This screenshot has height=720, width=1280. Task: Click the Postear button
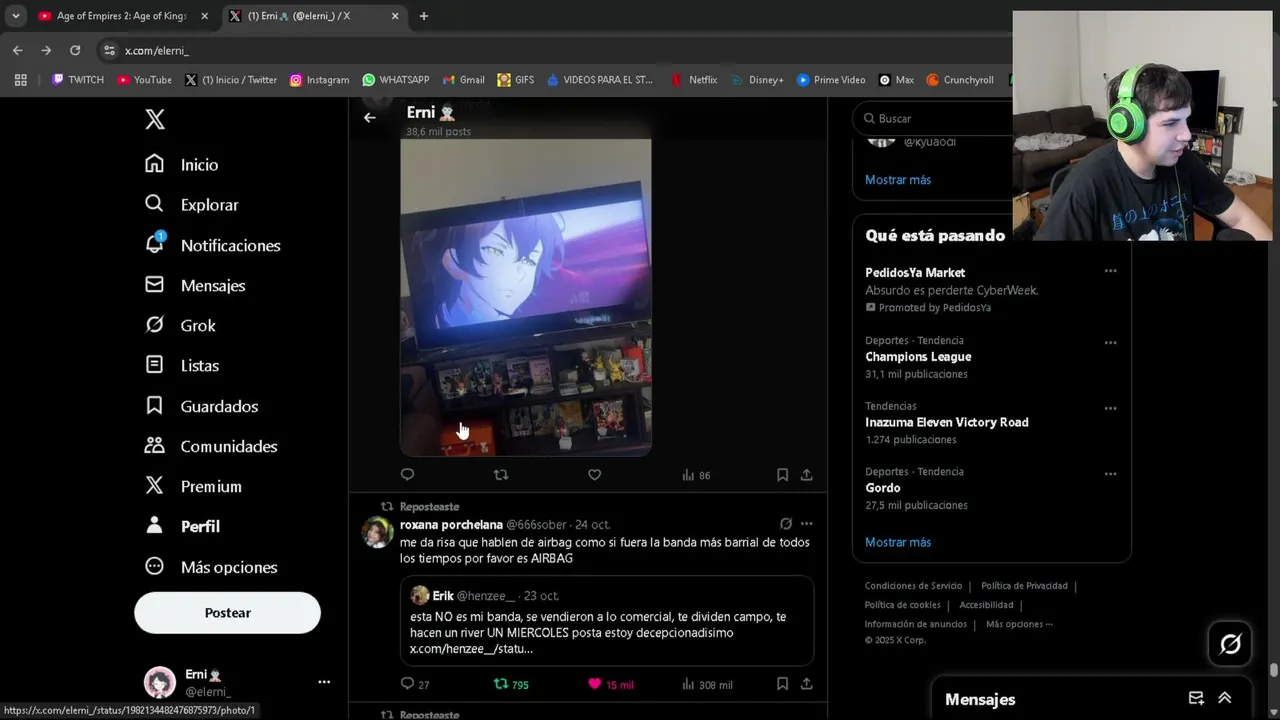(227, 613)
